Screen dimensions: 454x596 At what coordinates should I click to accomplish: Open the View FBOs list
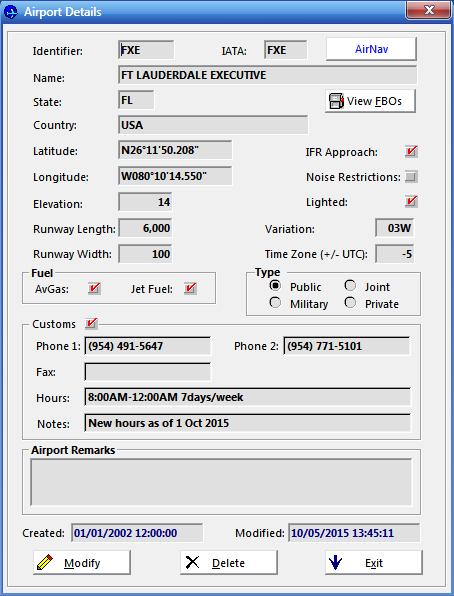370,101
